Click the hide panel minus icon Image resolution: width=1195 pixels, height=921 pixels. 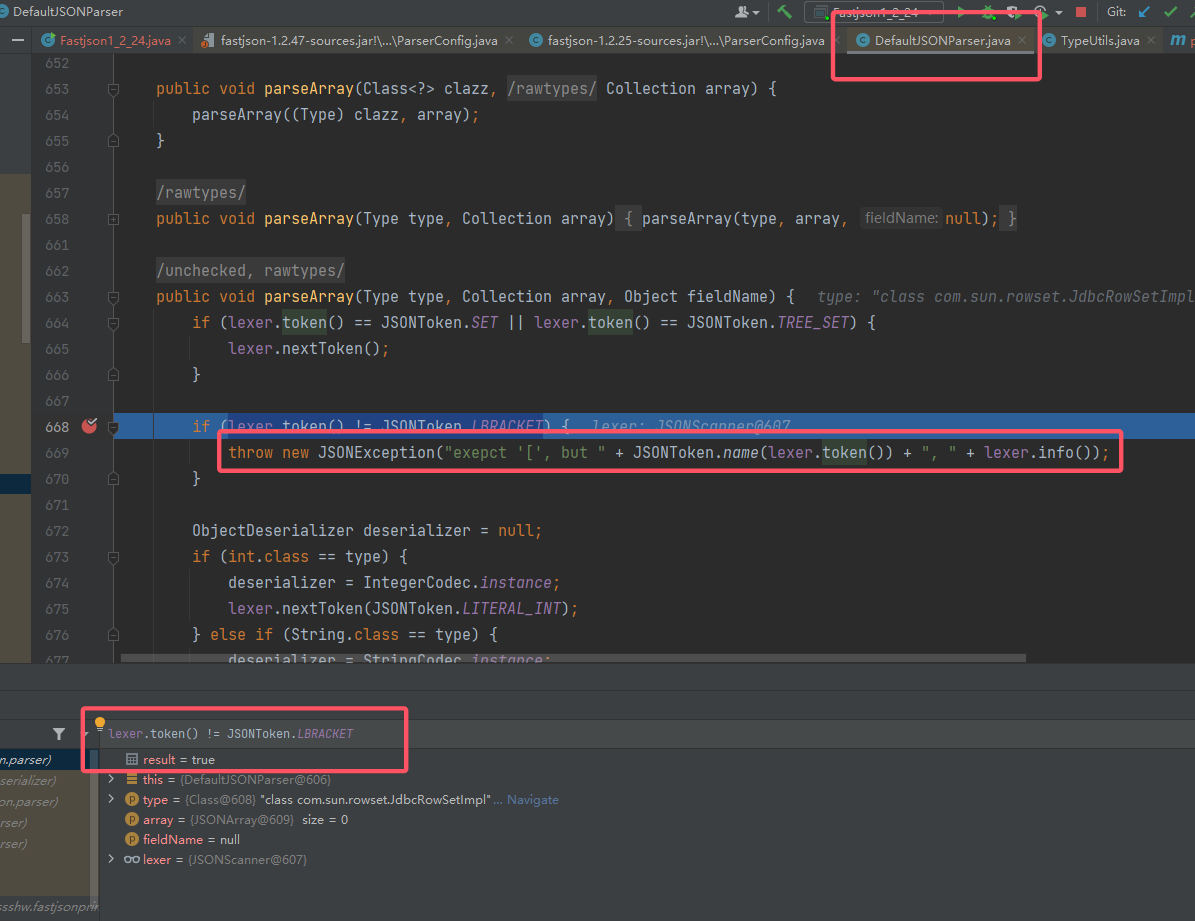(18, 40)
